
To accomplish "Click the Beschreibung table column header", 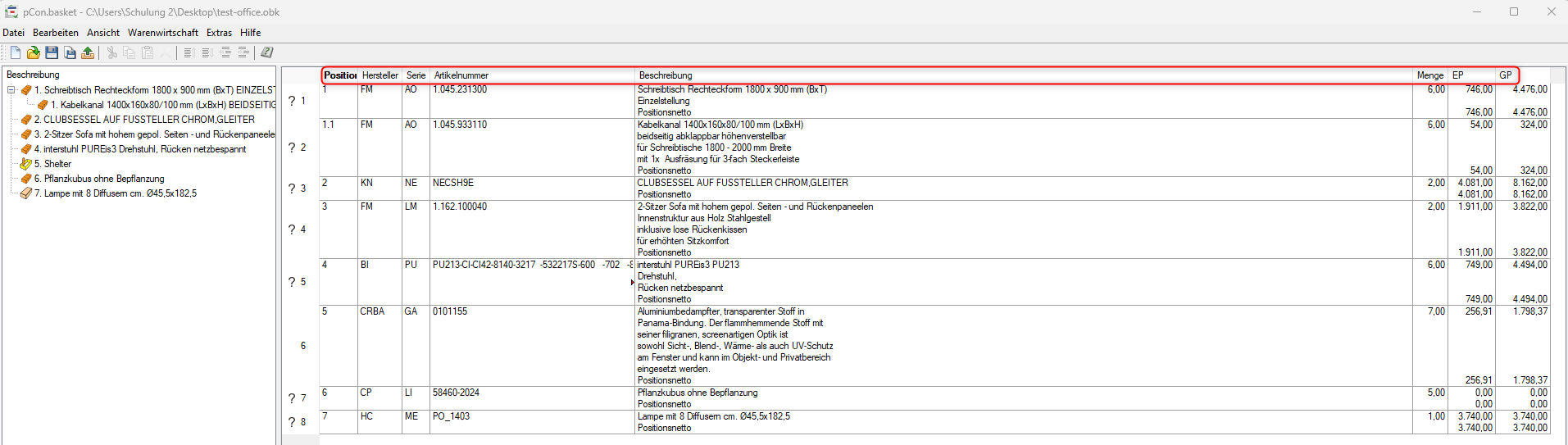I will coord(1025,75).
